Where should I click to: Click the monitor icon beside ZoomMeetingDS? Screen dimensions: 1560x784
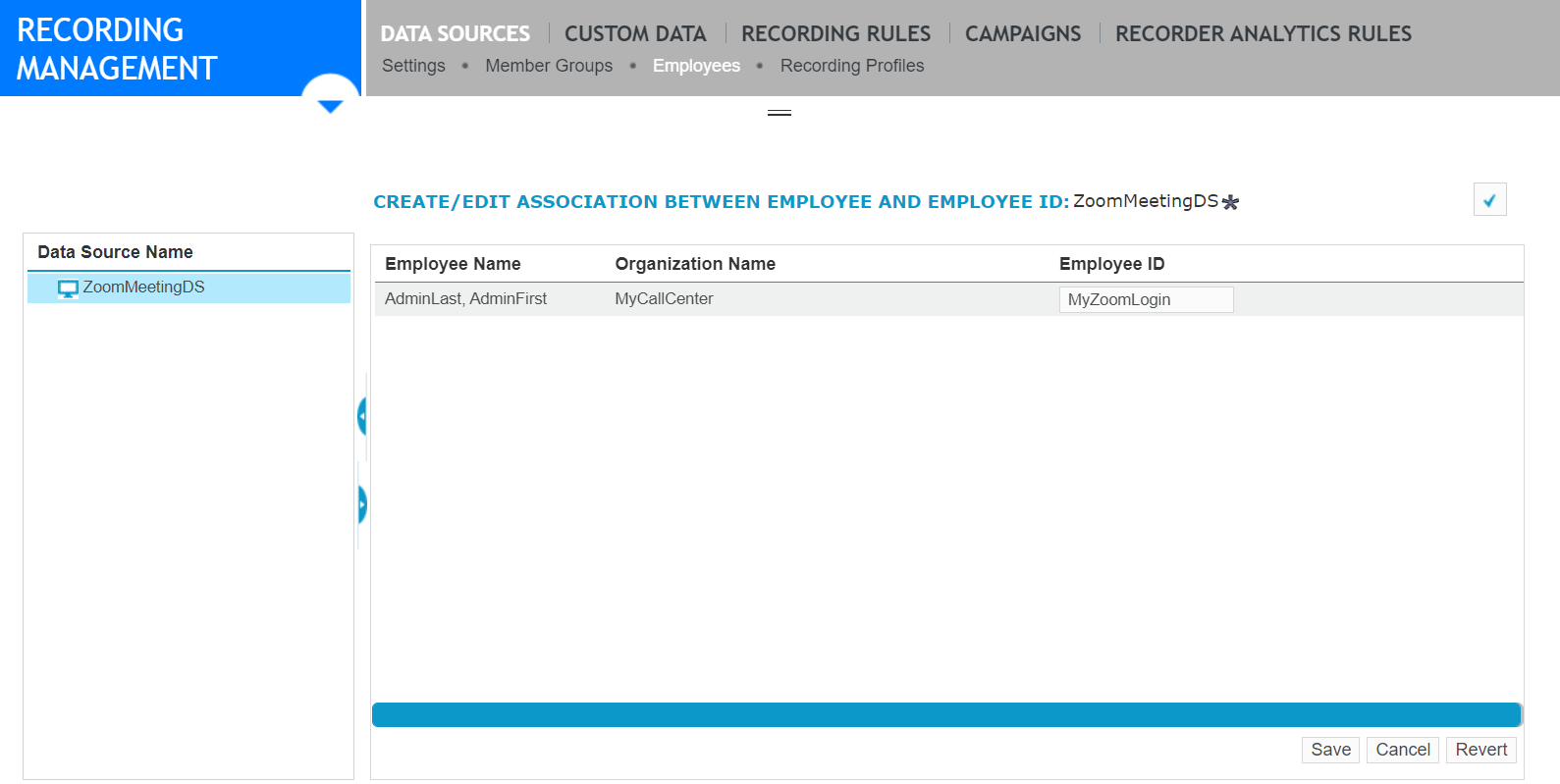click(x=68, y=288)
